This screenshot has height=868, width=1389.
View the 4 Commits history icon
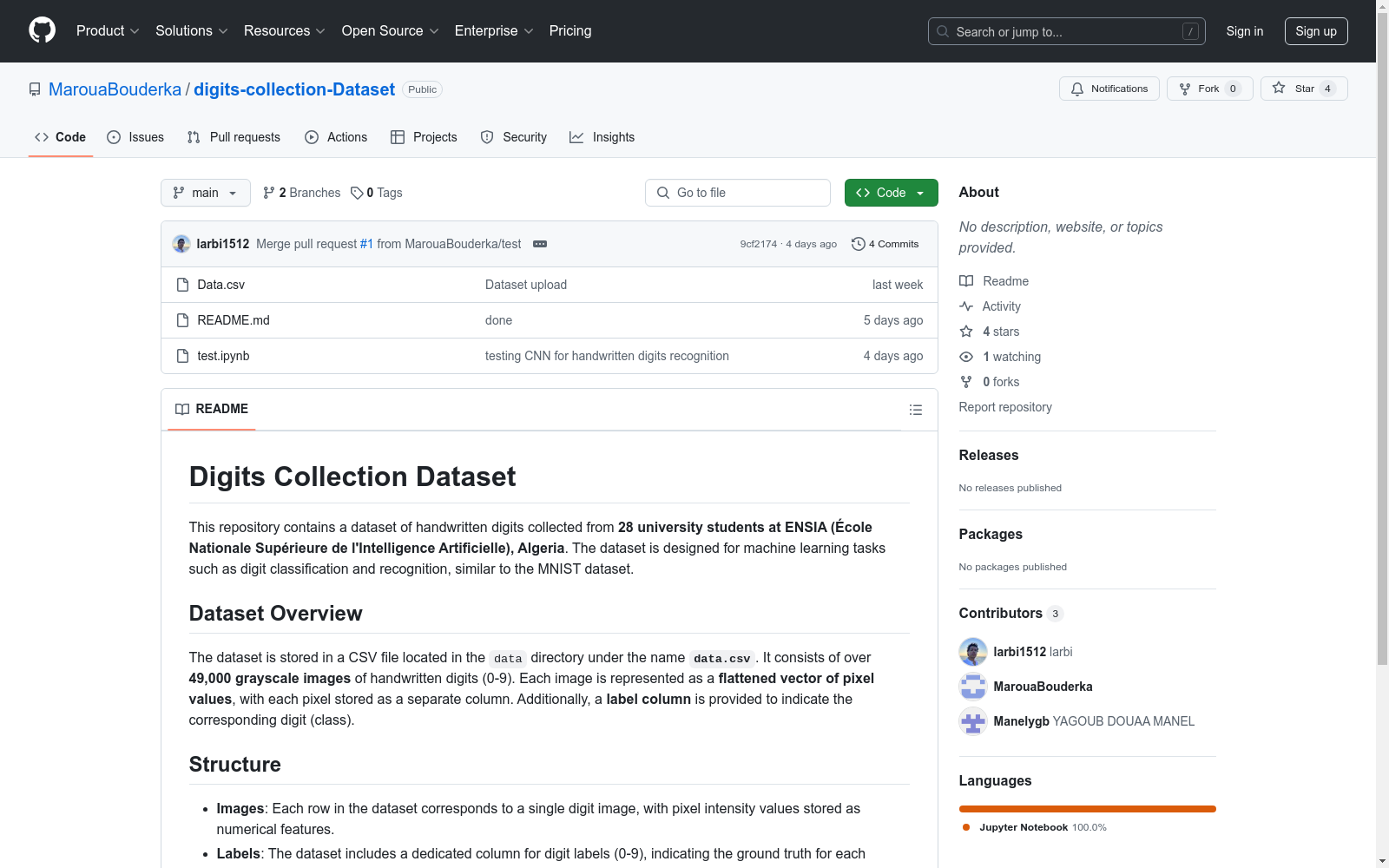[859, 244]
